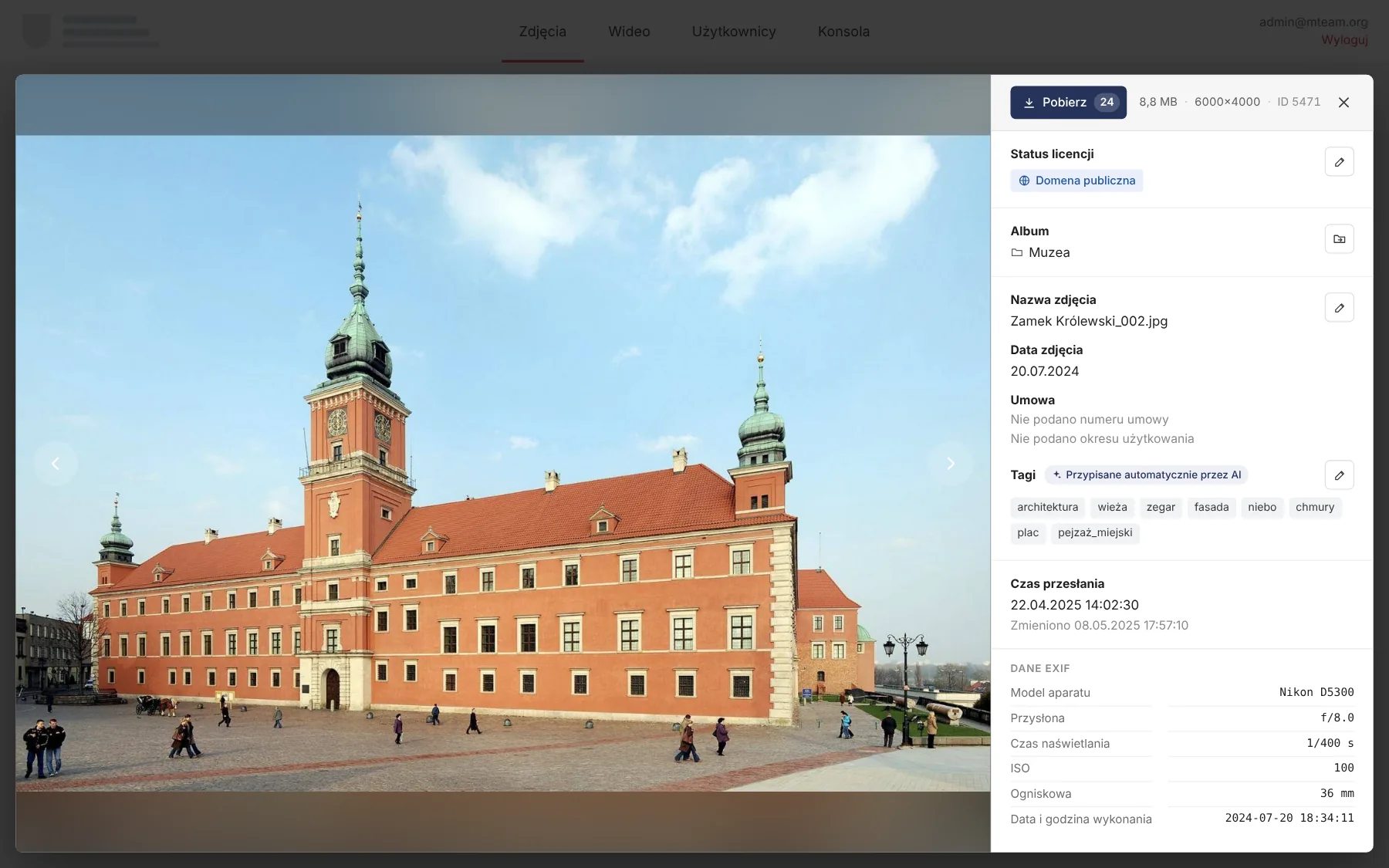Click the castle photo preview
Screen dimensions: 1389x868
[x=502, y=463]
